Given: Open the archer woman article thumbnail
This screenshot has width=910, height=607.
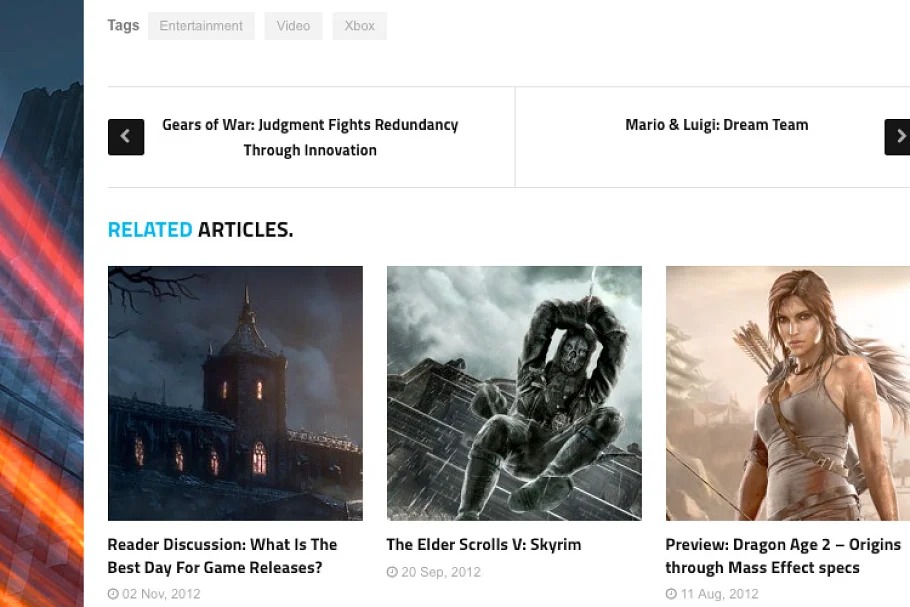Looking at the screenshot, I should 788,393.
